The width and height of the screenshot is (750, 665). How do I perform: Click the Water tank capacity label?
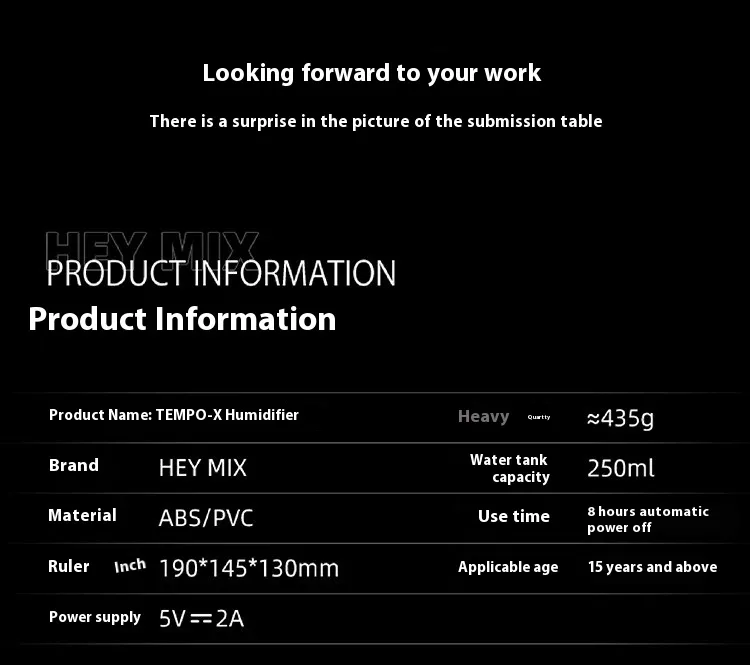click(510, 468)
